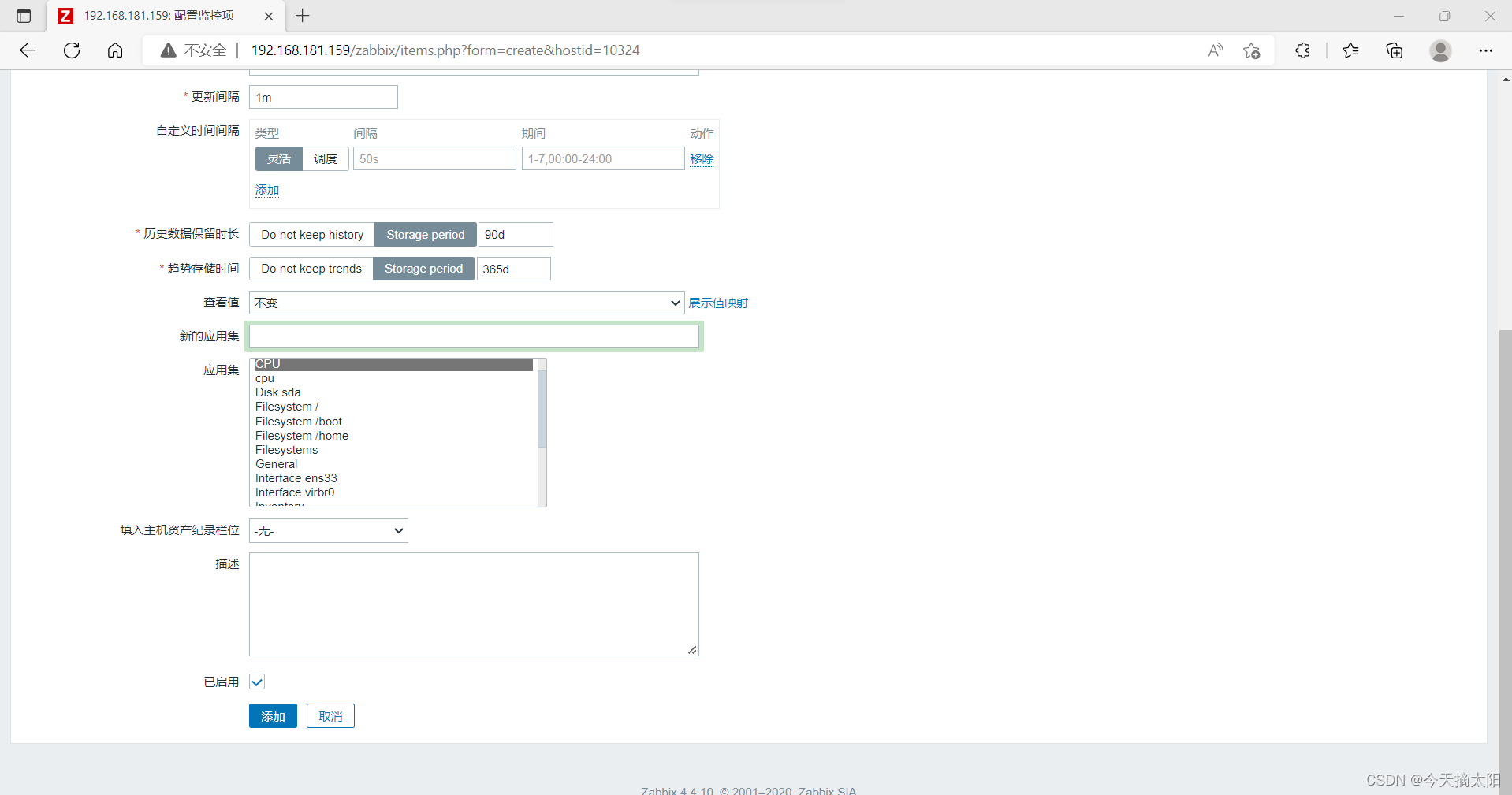The height and width of the screenshot is (795, 1512).
Task: Select Filesystems application
Action: tap(393, 450)
